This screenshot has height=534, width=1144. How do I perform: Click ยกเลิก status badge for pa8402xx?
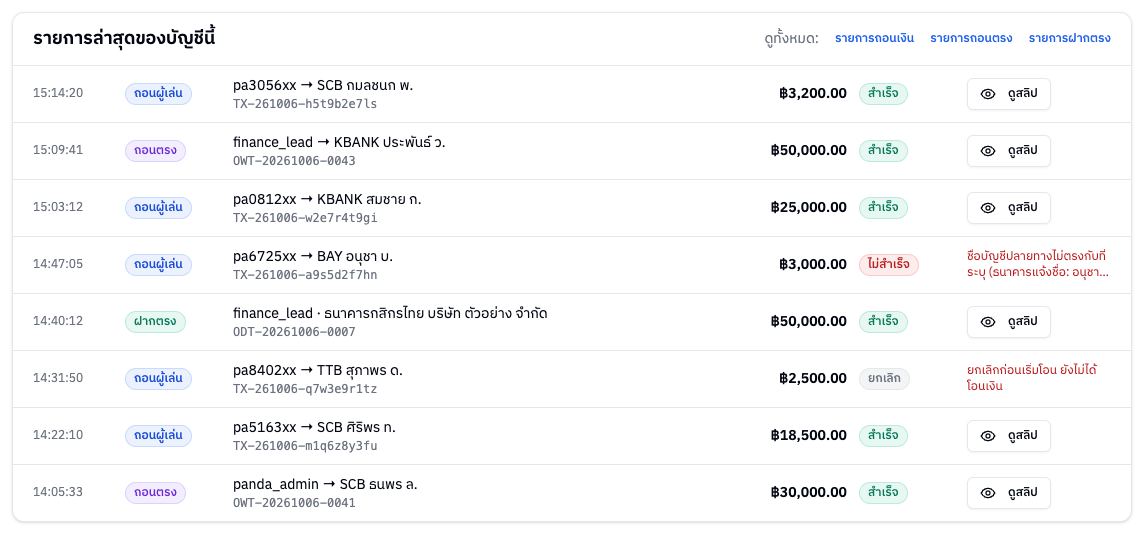[884, 379]
